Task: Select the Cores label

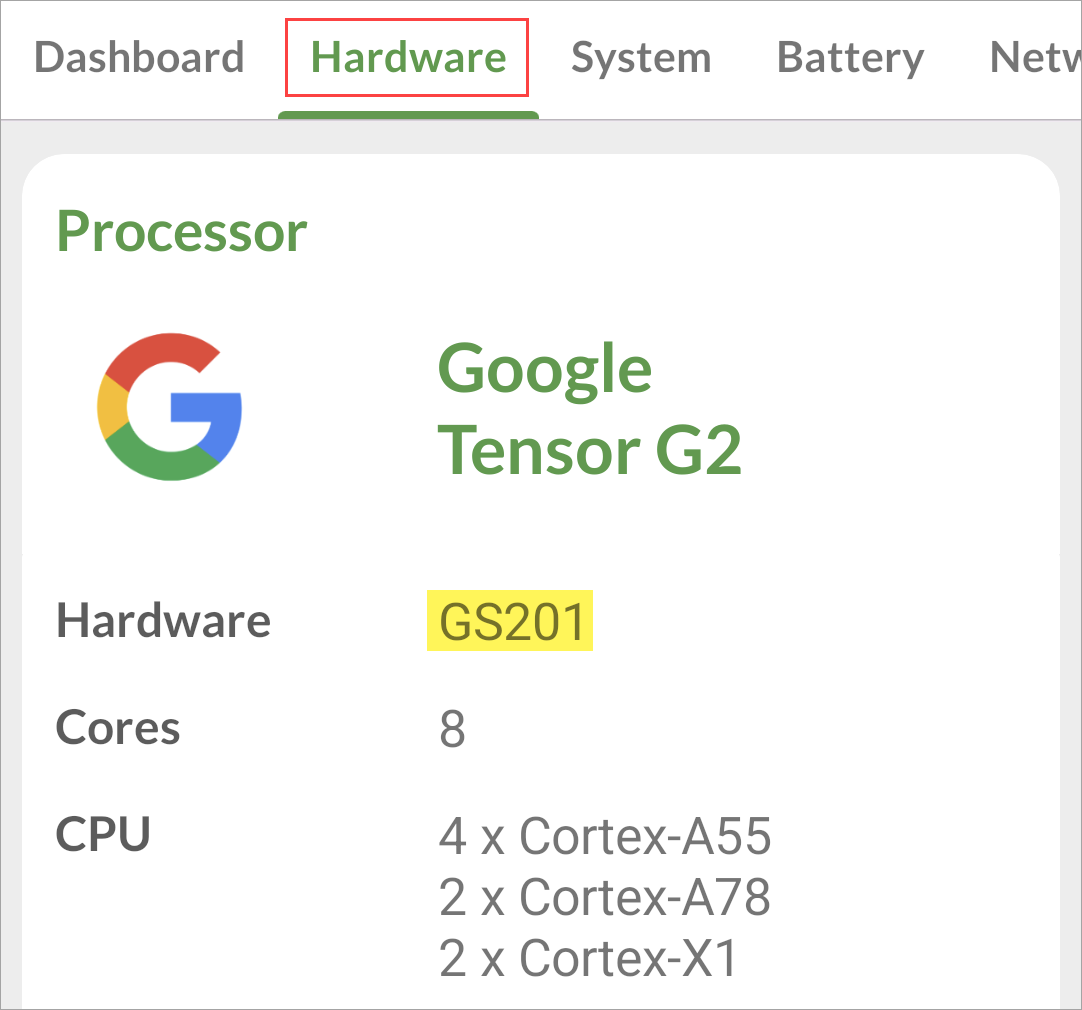Action: (x=117, y=728)
